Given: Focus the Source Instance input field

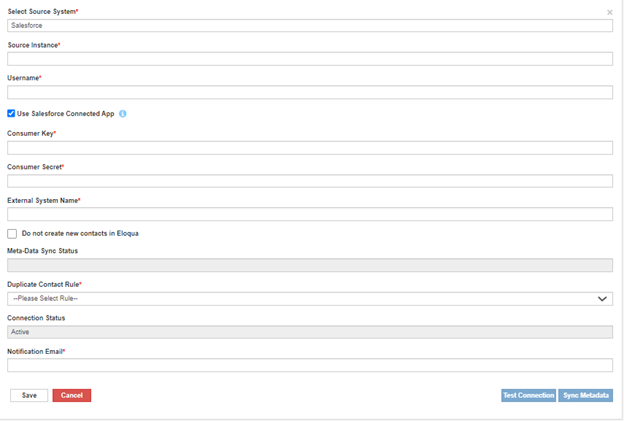Looking at the screenshot, I should (310, 59).
